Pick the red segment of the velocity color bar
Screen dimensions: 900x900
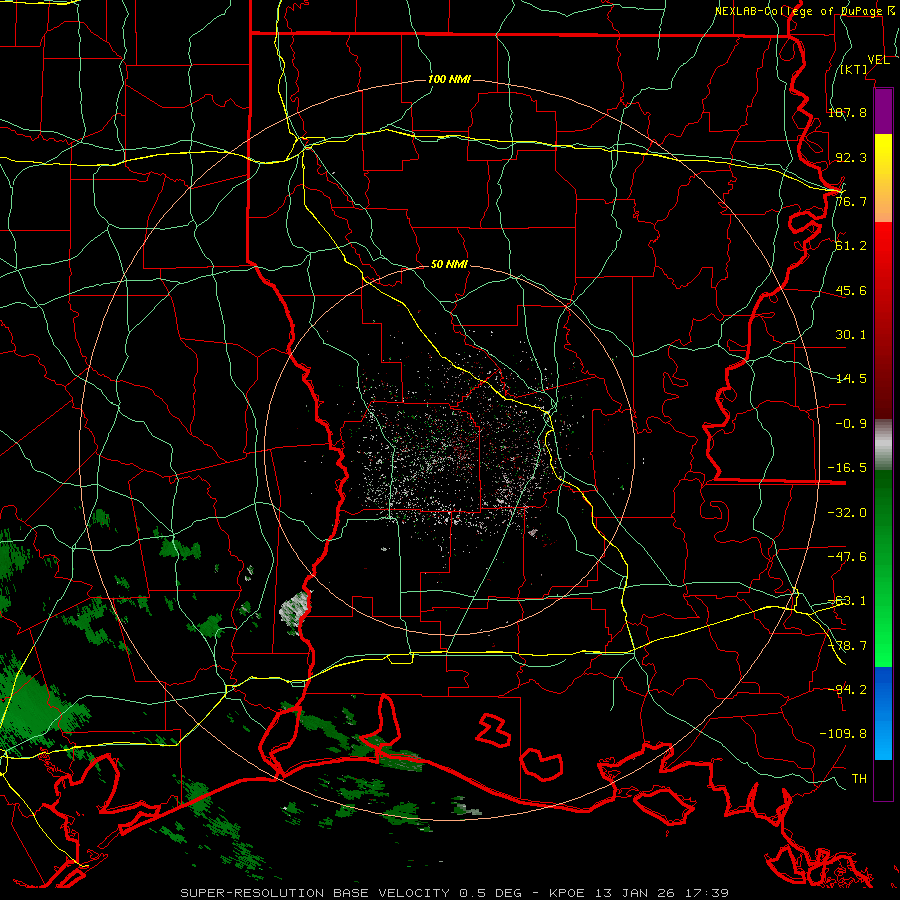(883, 320)
